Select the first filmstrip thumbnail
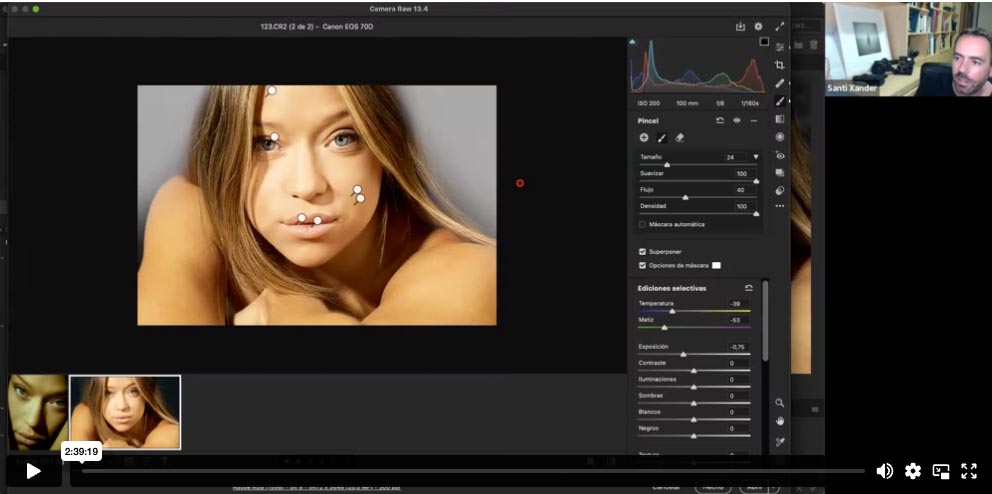The width and height of the screenshot is (992, 494). tap(37, 412)
